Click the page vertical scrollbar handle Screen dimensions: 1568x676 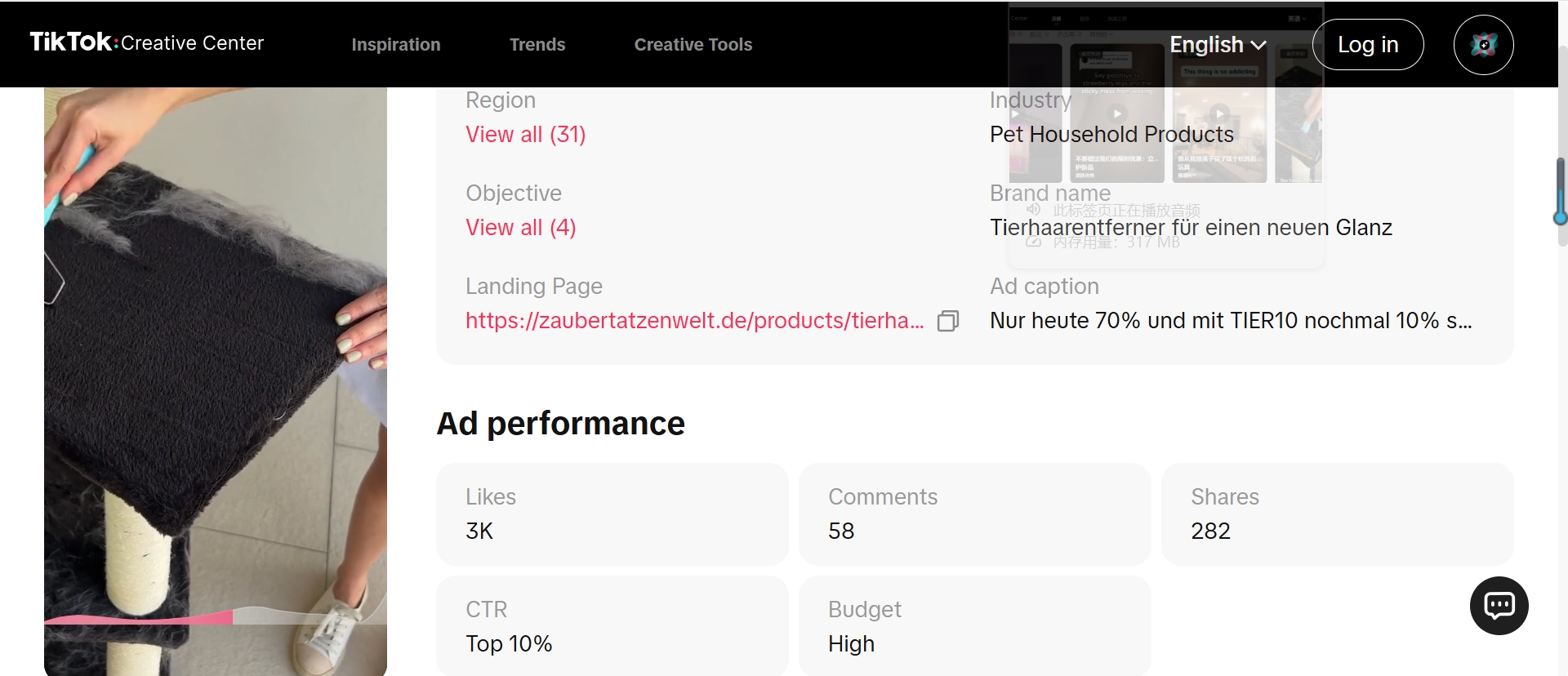click(x=1561, y=190)
